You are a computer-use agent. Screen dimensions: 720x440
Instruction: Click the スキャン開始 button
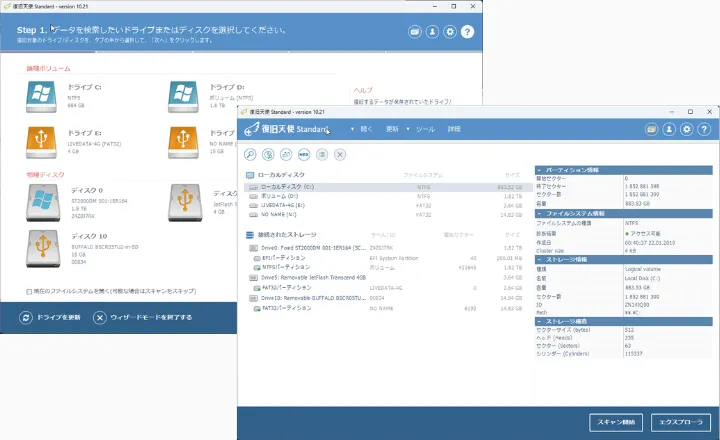[616, 422]
